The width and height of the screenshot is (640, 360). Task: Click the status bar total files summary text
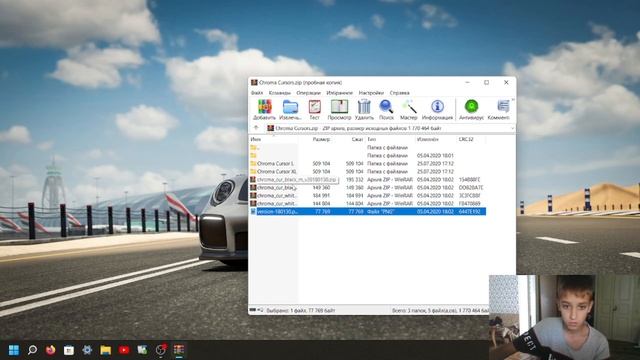coord(440,311)
